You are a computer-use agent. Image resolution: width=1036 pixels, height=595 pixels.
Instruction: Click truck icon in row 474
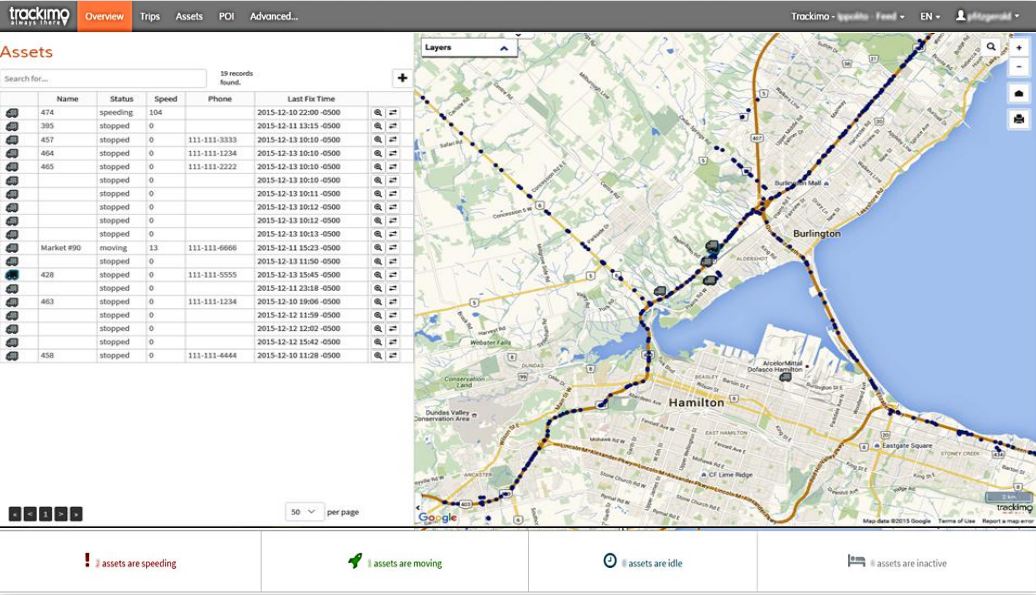[x=12, y=113]
